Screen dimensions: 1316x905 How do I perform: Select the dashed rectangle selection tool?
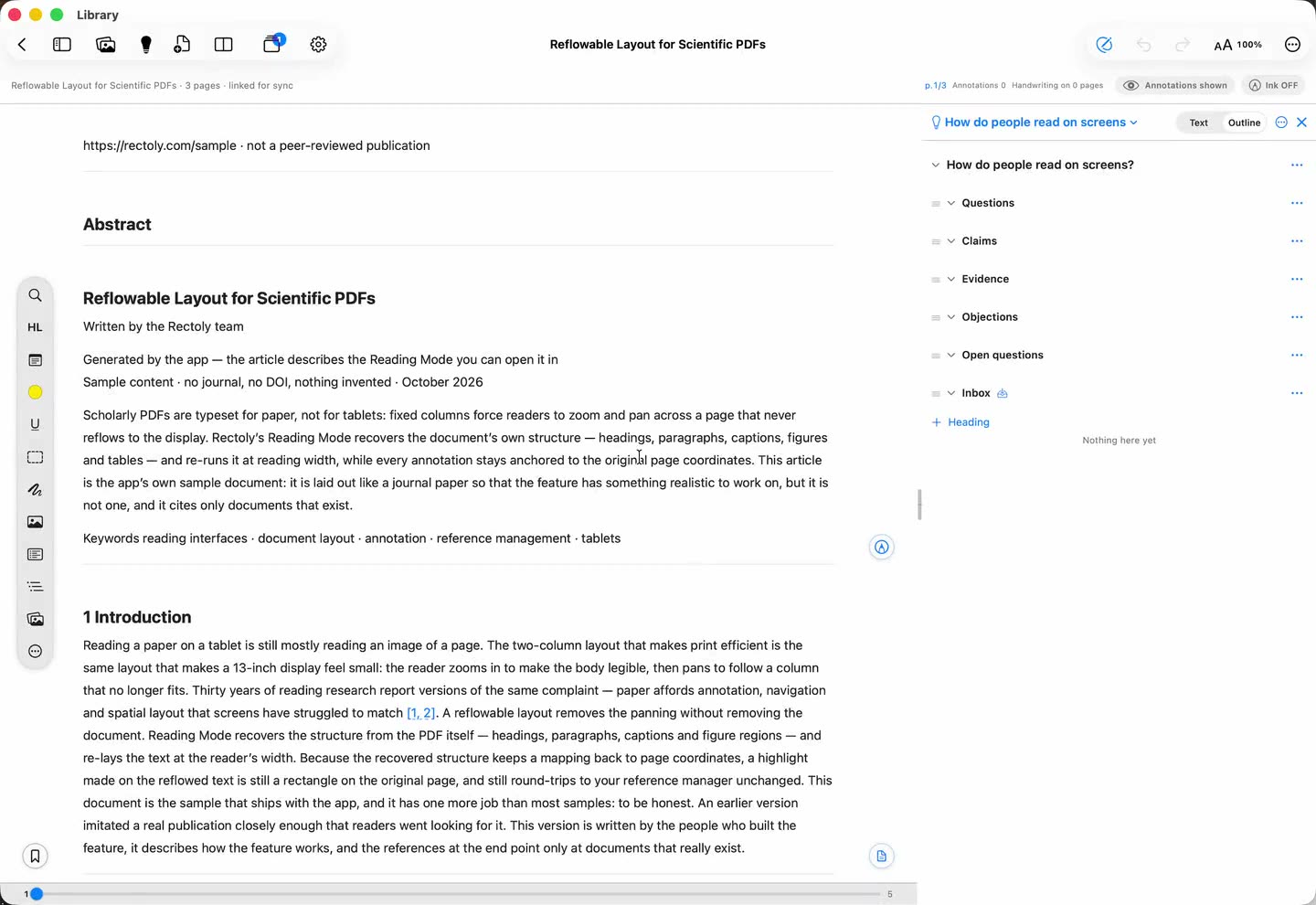[x=35, y=457]
